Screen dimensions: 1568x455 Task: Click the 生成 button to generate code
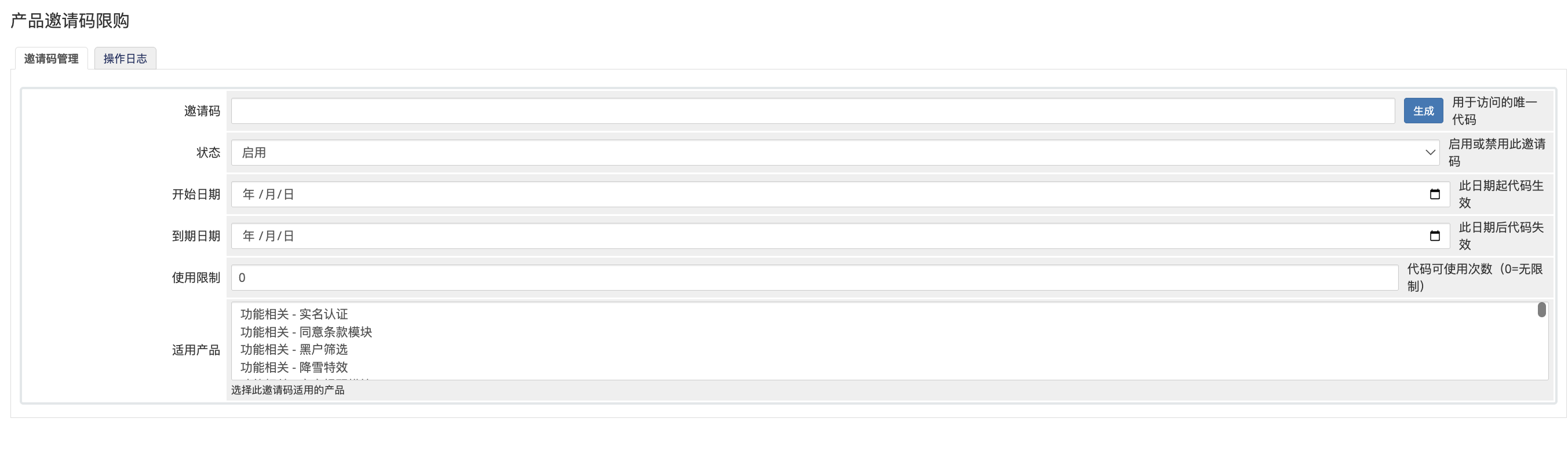click(1423, 111)
